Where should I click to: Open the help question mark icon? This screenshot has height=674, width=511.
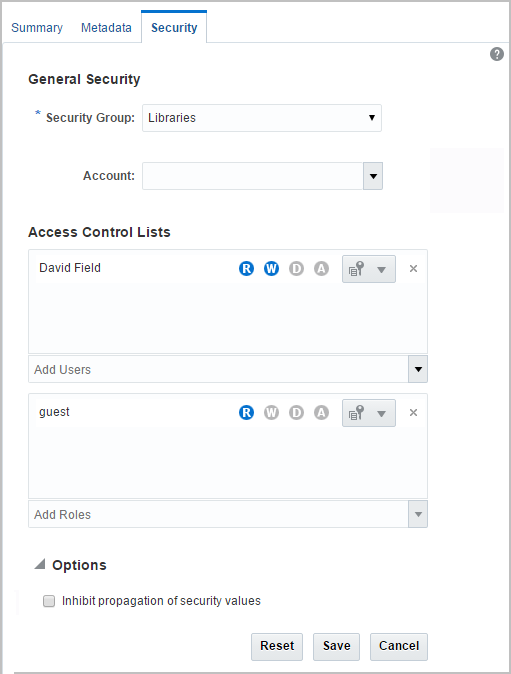497,54
